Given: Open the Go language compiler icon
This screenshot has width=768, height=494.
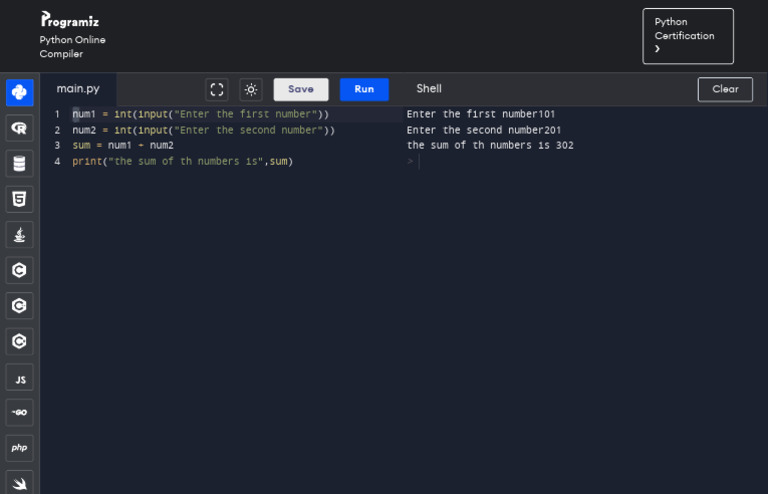Looking at the screenshot, I should pos(20,413).
